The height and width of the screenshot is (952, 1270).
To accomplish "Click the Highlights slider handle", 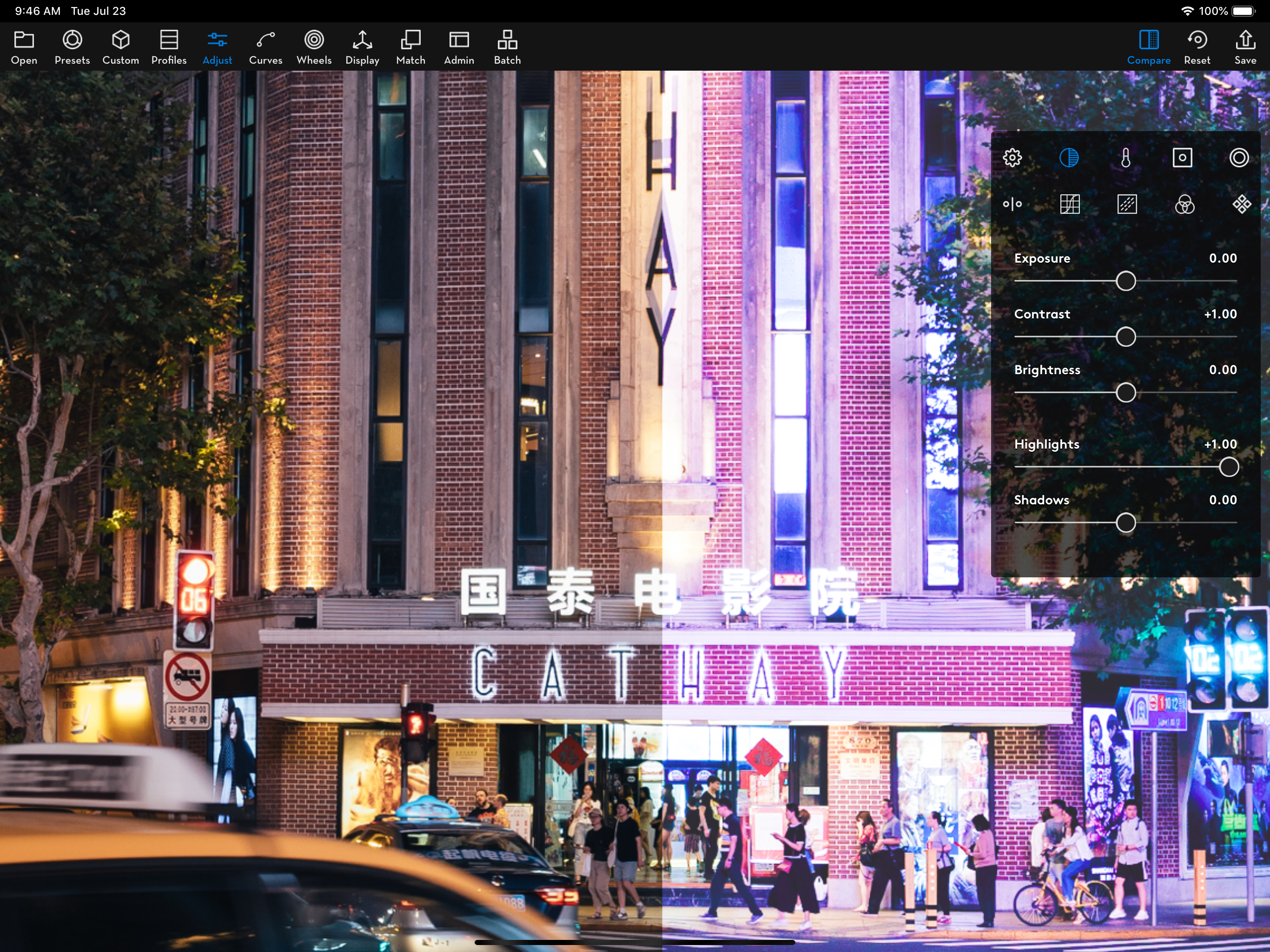I will point(1228,467).
